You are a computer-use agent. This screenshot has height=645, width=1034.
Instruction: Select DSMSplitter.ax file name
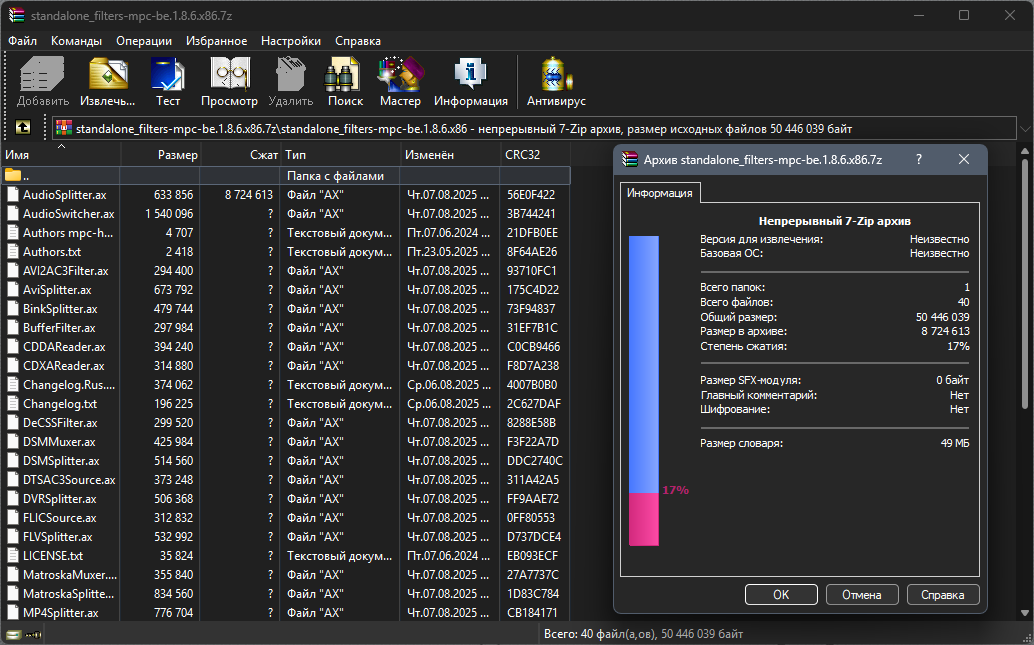(61, 460)
